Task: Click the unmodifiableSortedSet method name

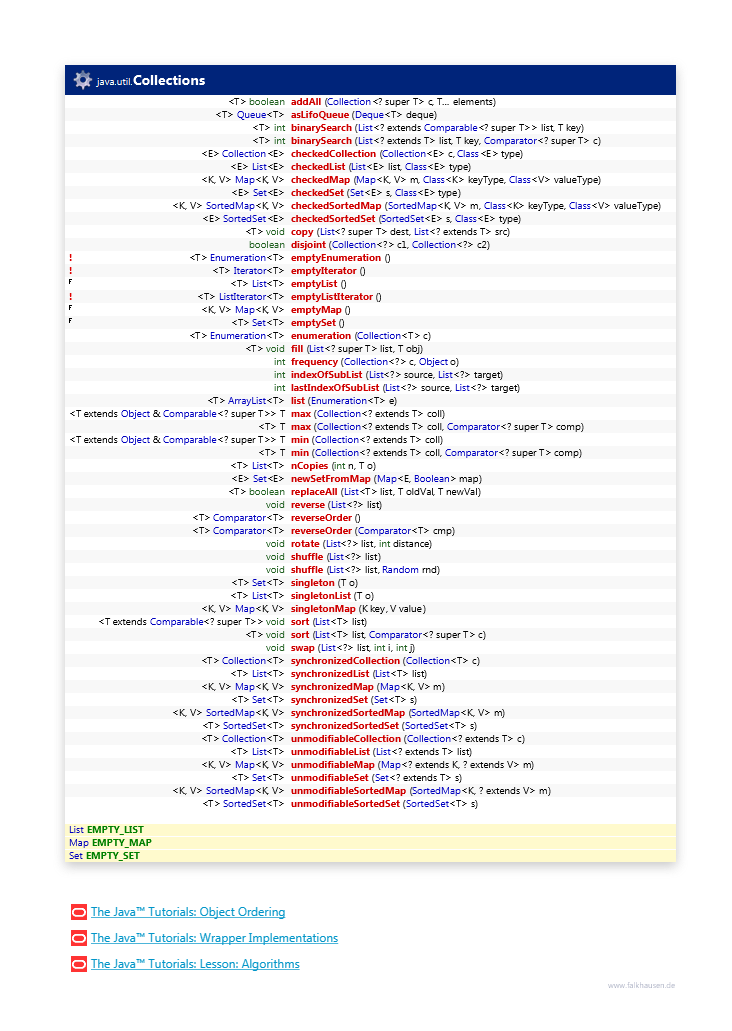Action: (x=345, y=803)
